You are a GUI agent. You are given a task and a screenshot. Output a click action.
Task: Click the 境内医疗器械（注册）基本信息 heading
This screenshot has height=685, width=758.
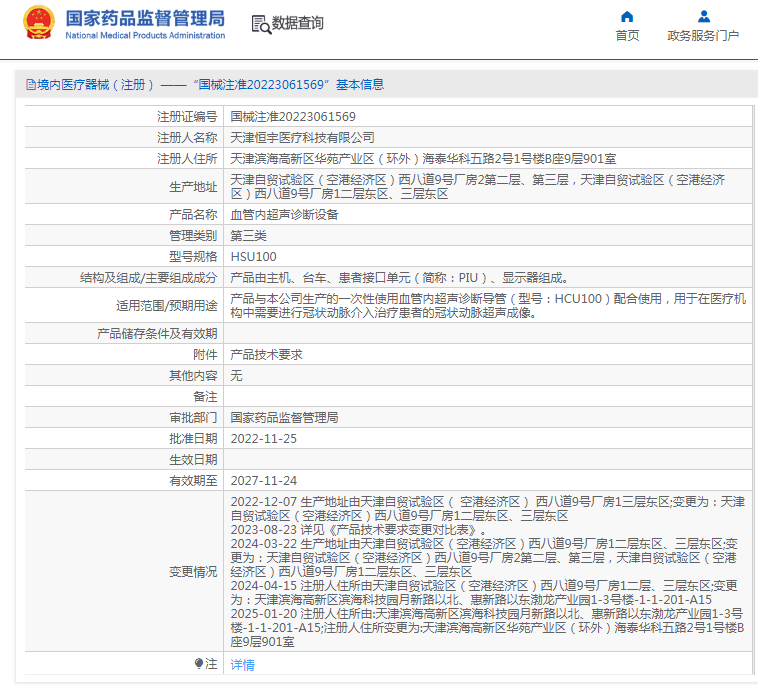(x=210, y=85)
